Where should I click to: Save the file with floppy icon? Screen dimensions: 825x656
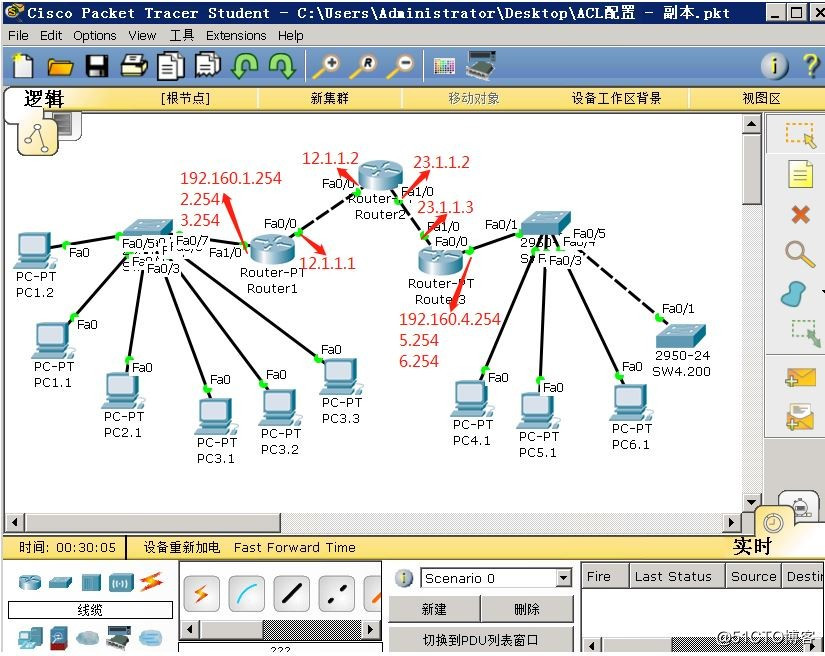97,66
